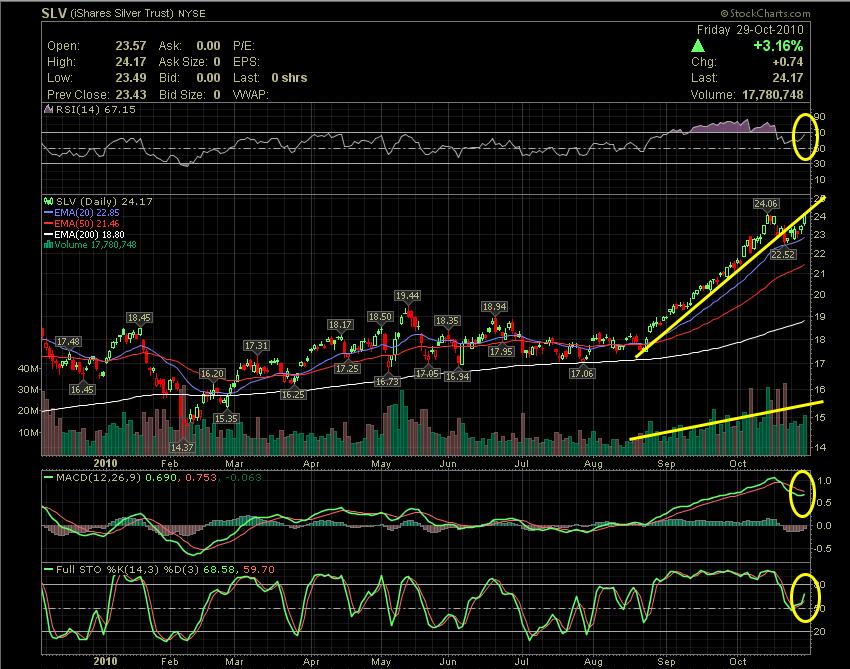Click the SLV ticker symbol title
The image size is (850, 669).
54,13
